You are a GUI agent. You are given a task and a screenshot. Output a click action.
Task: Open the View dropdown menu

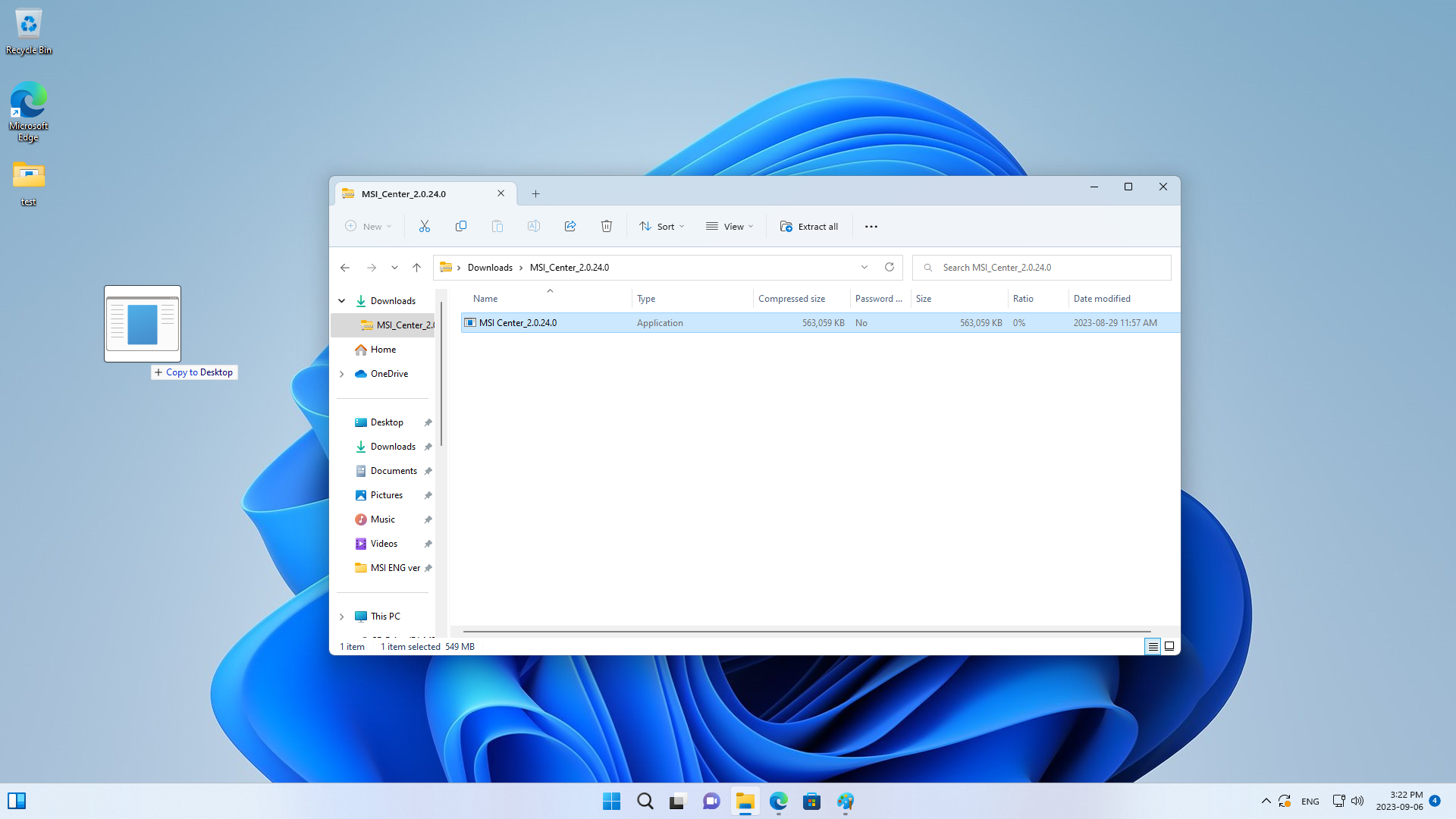pos(730,226)
